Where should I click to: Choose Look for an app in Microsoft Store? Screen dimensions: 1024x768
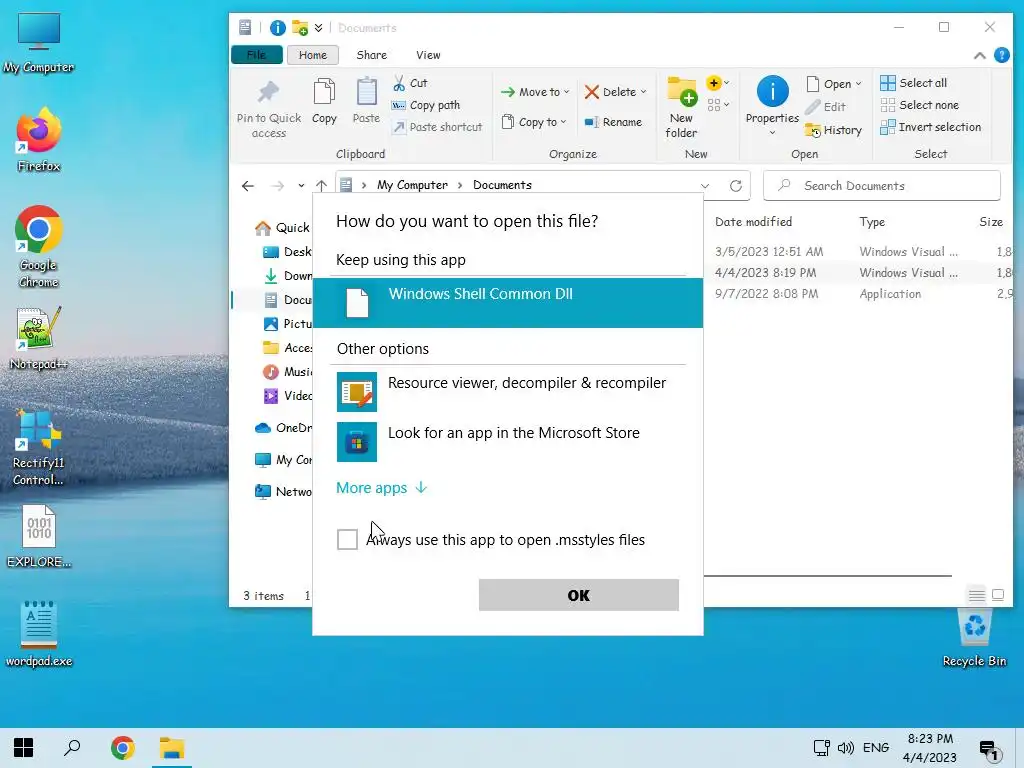point(507,441)
